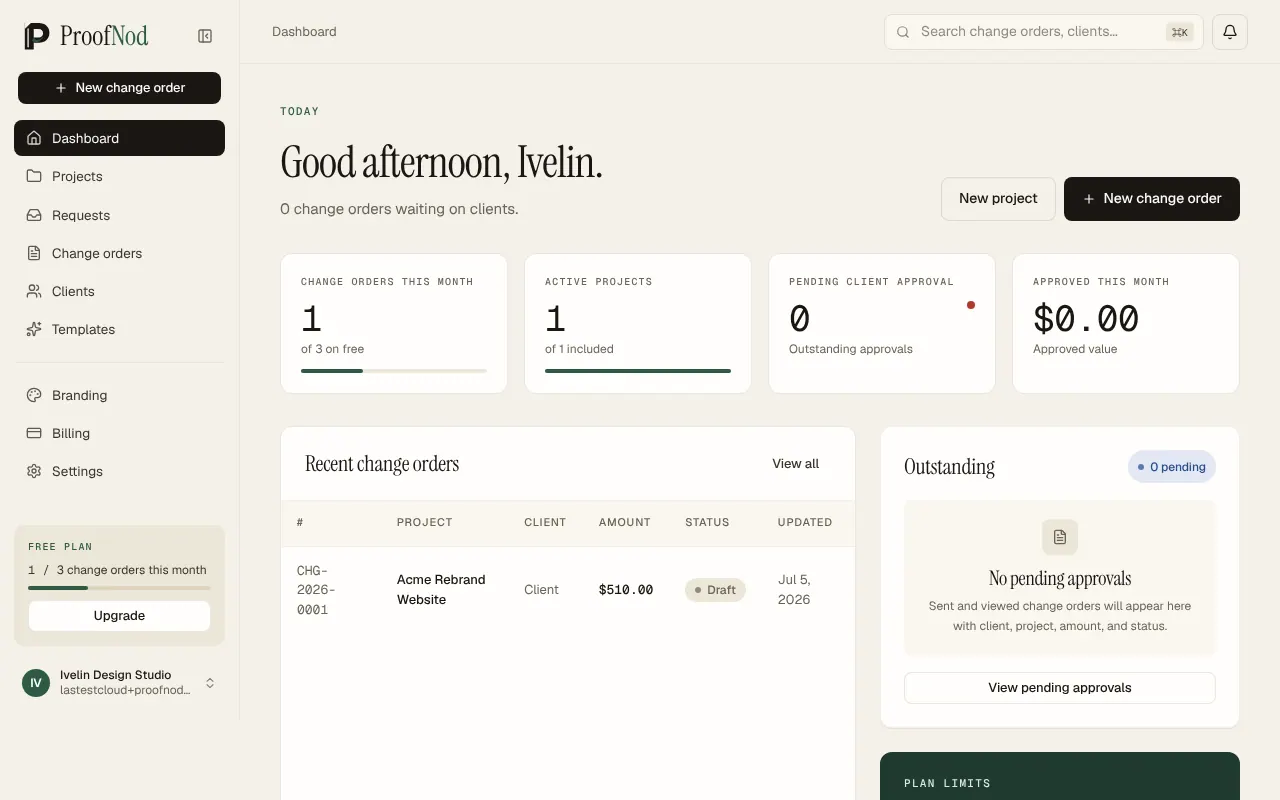Click the ProofNod logo icon
1280x800 pixels.
click(37, 36)
